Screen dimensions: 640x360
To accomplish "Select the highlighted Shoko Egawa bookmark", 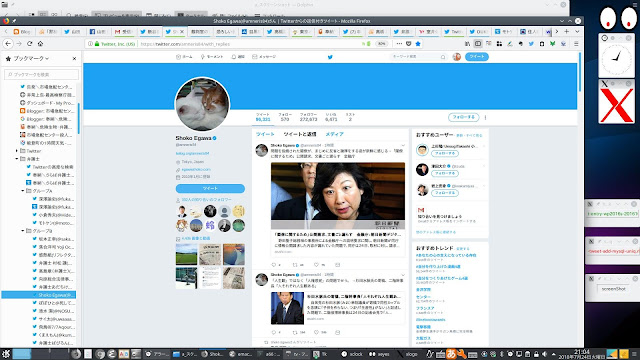I will tap(38, 295).
